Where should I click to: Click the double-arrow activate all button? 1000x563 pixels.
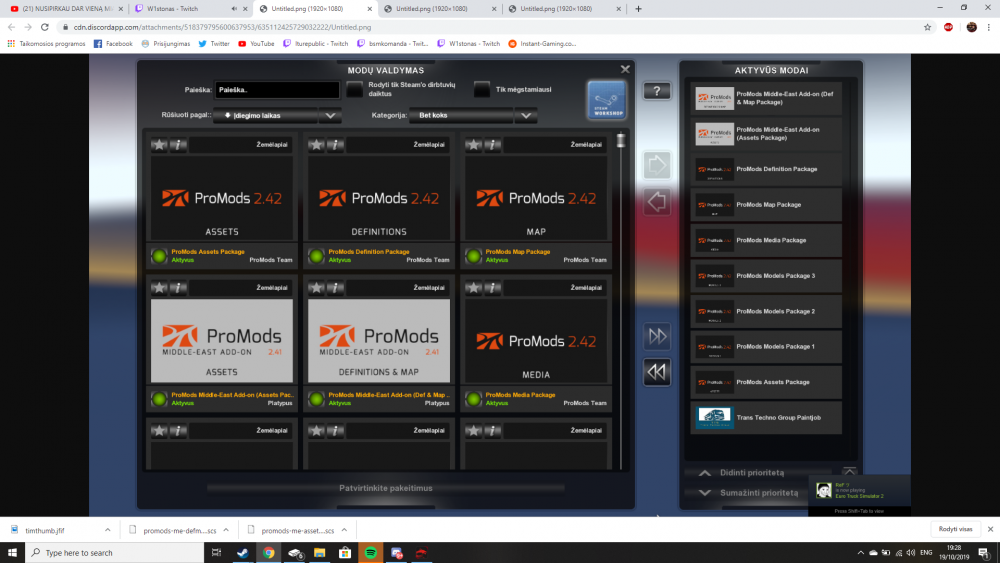tap(656, 336)
